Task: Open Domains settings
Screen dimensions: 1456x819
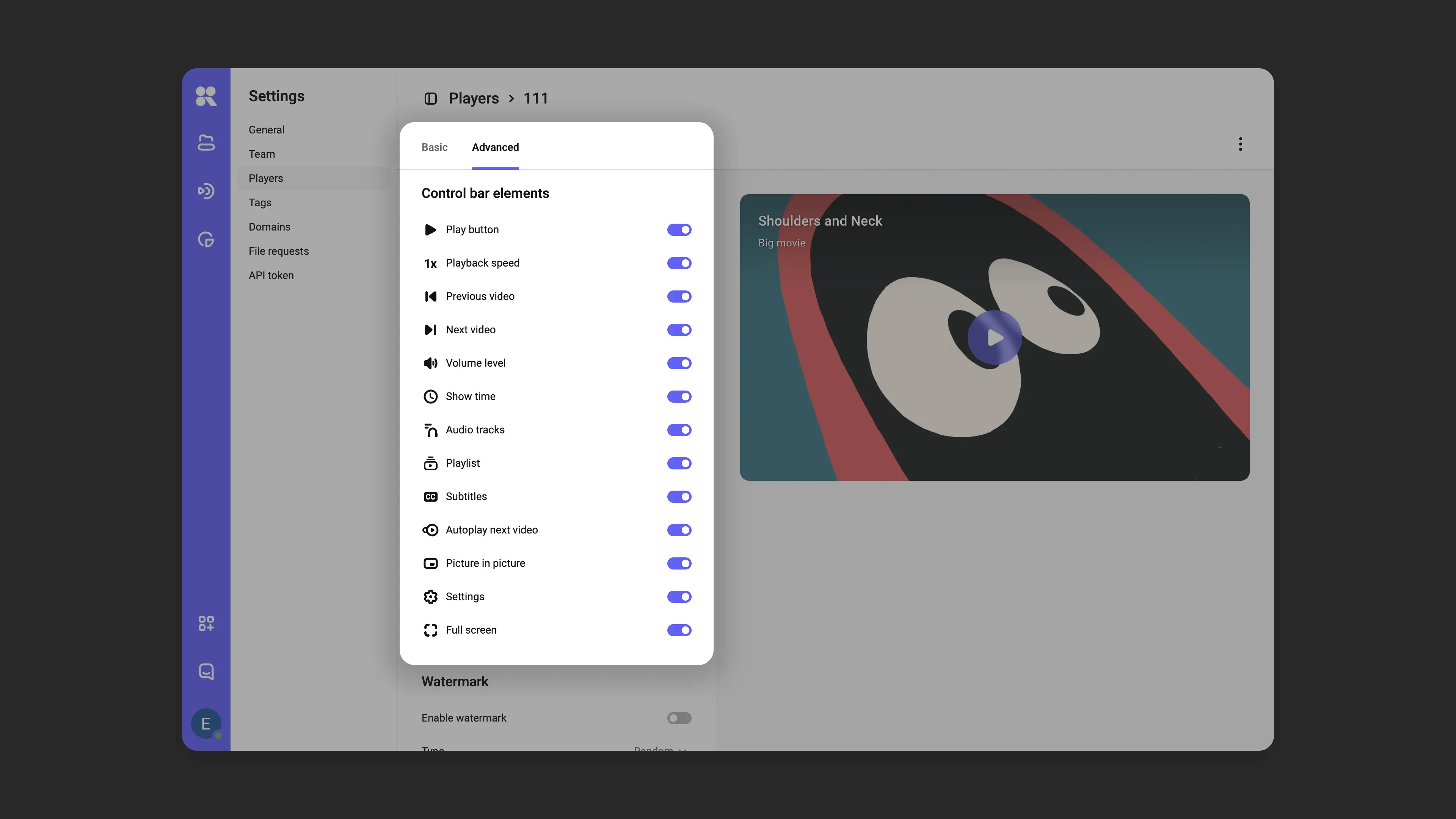Action: click(x=269, y=227)
